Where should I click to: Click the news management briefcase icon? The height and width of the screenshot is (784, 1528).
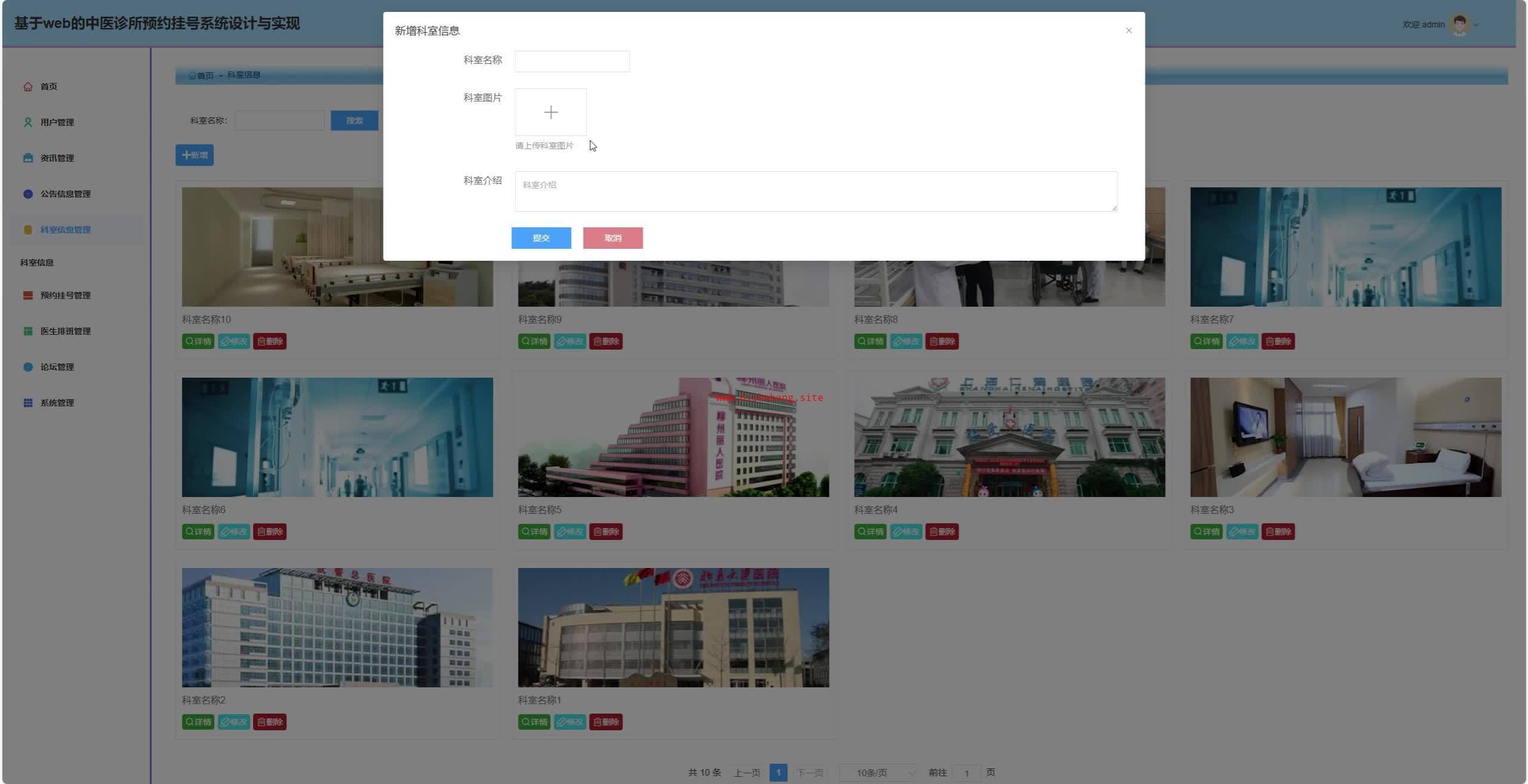[28, 158]
